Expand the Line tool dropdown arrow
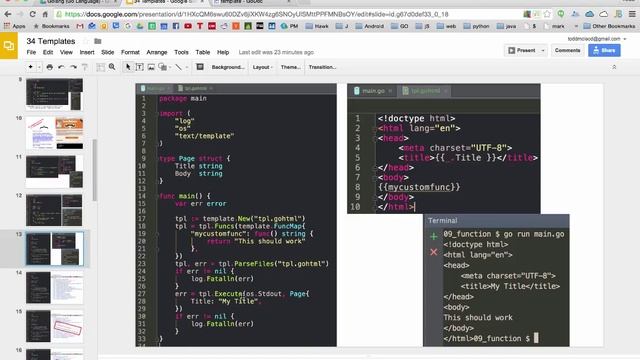Viewport: 640px width, 360px height. (187, 67)
